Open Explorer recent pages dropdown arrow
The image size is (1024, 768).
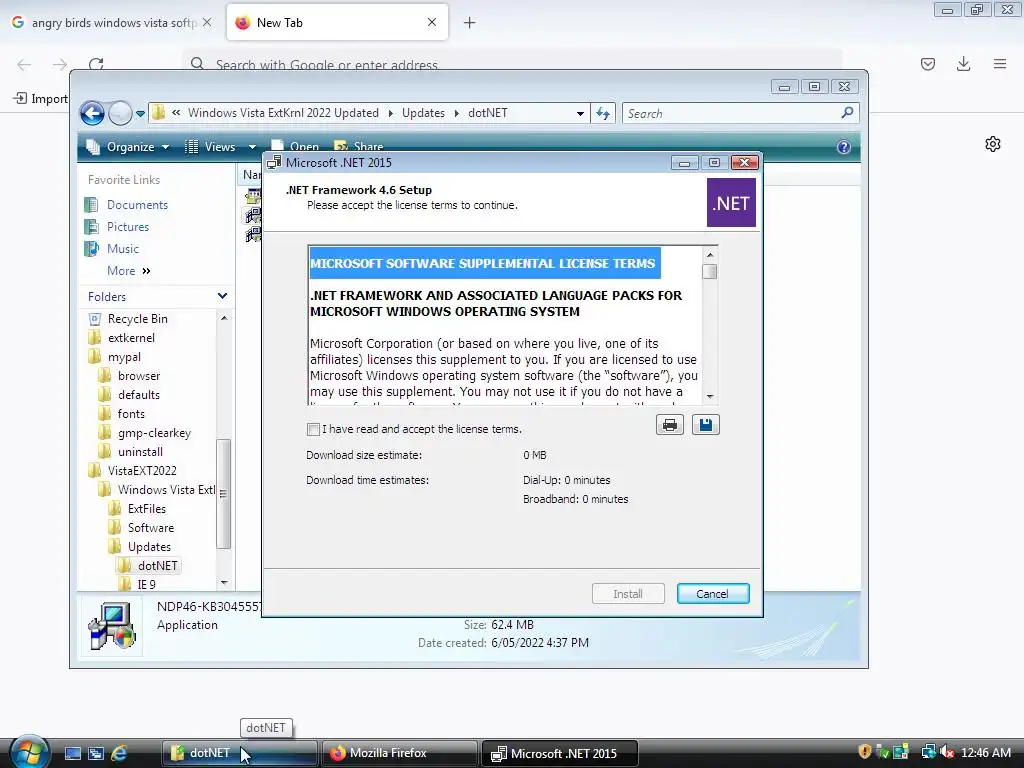coord(140,114)
